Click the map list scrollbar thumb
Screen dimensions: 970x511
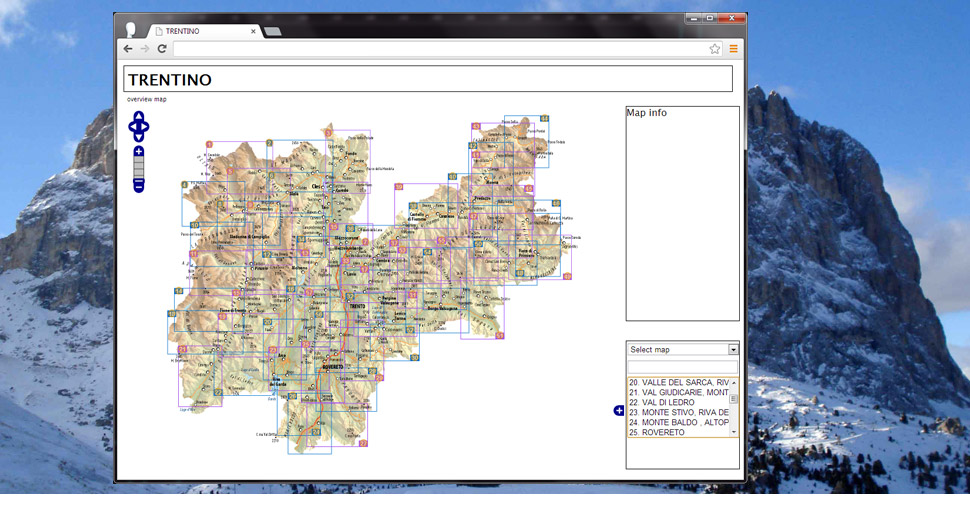click(734, 398)
